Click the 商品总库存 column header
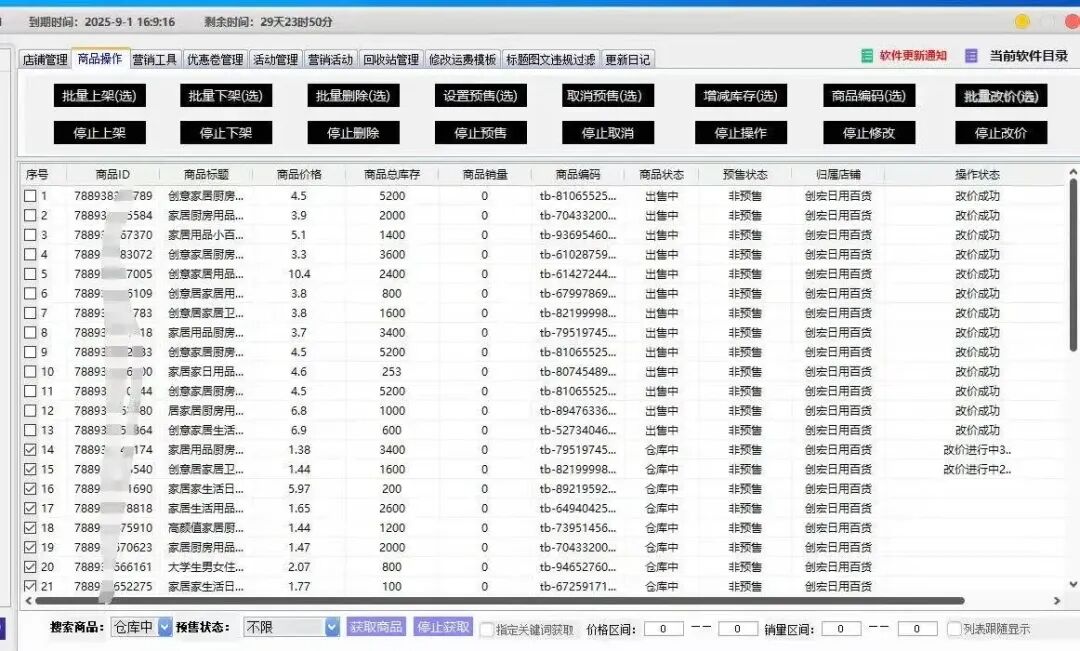 point(392,174)
